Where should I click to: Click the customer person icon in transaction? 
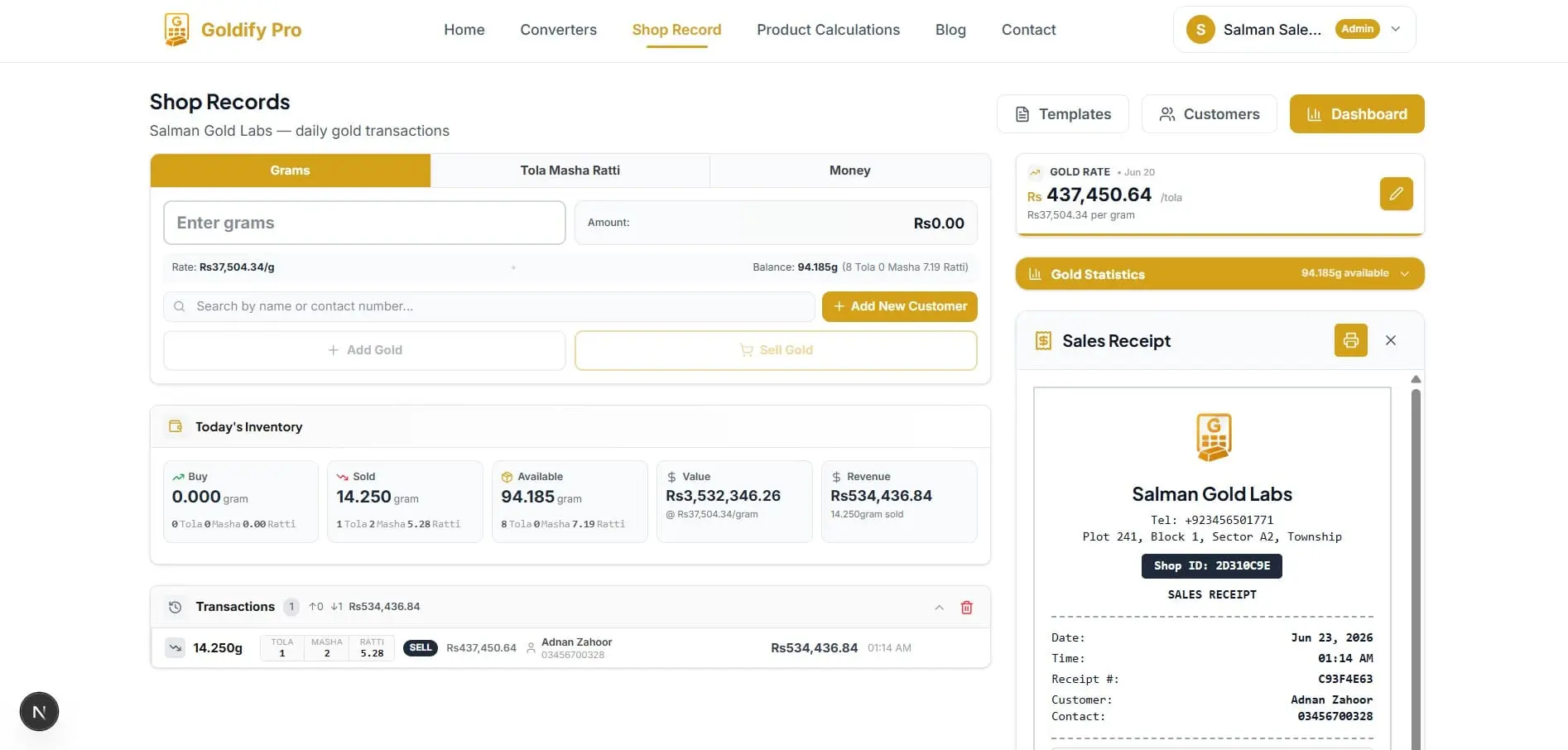[x=531, y=648]
